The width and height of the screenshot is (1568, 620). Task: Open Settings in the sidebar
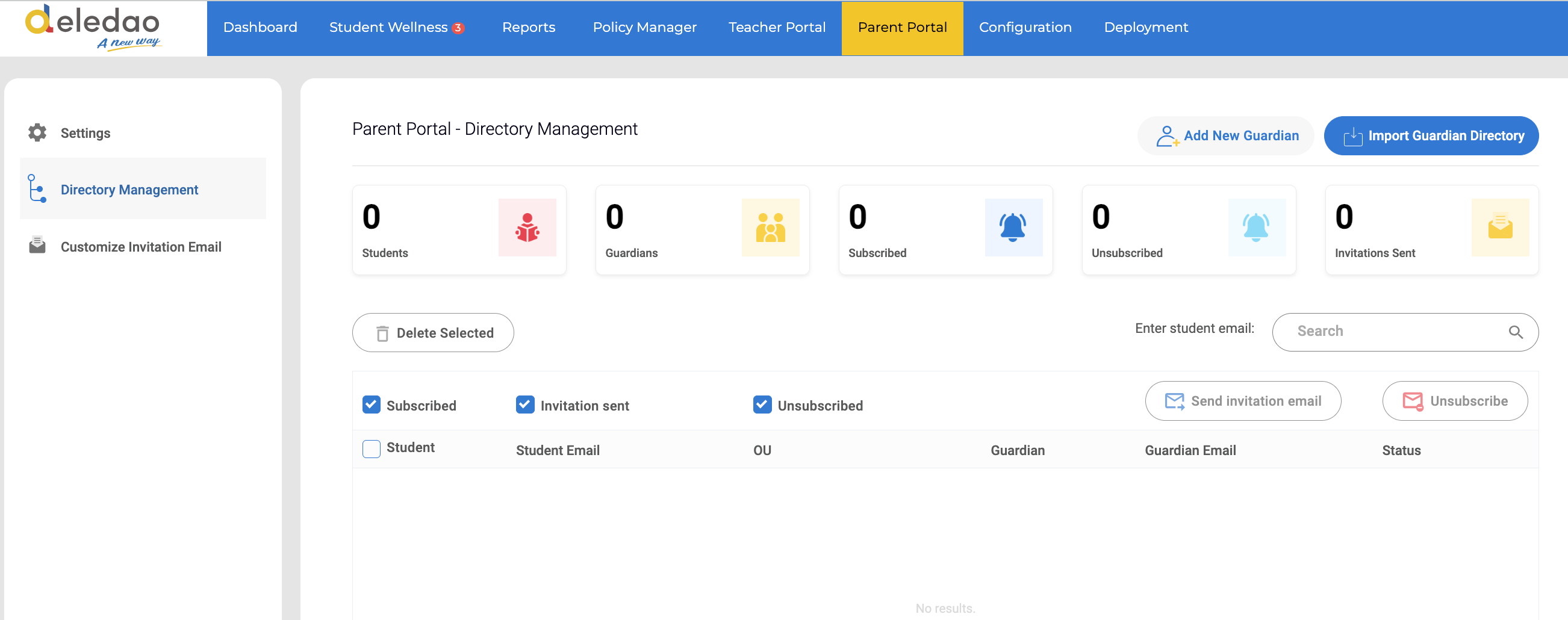[x=143, y=132]
